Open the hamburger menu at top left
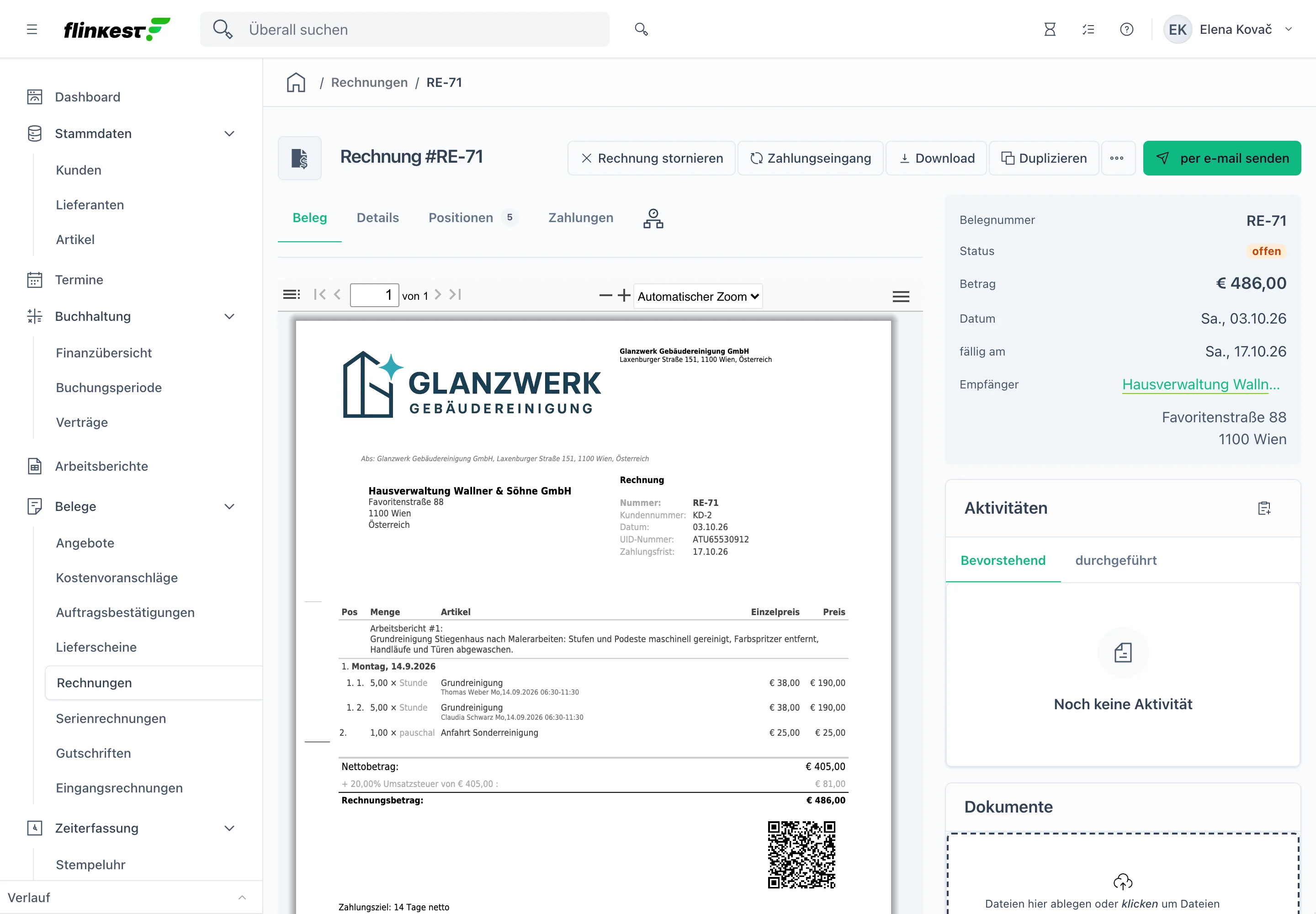This screenshot has width=1316, height=914. (32, 29)
